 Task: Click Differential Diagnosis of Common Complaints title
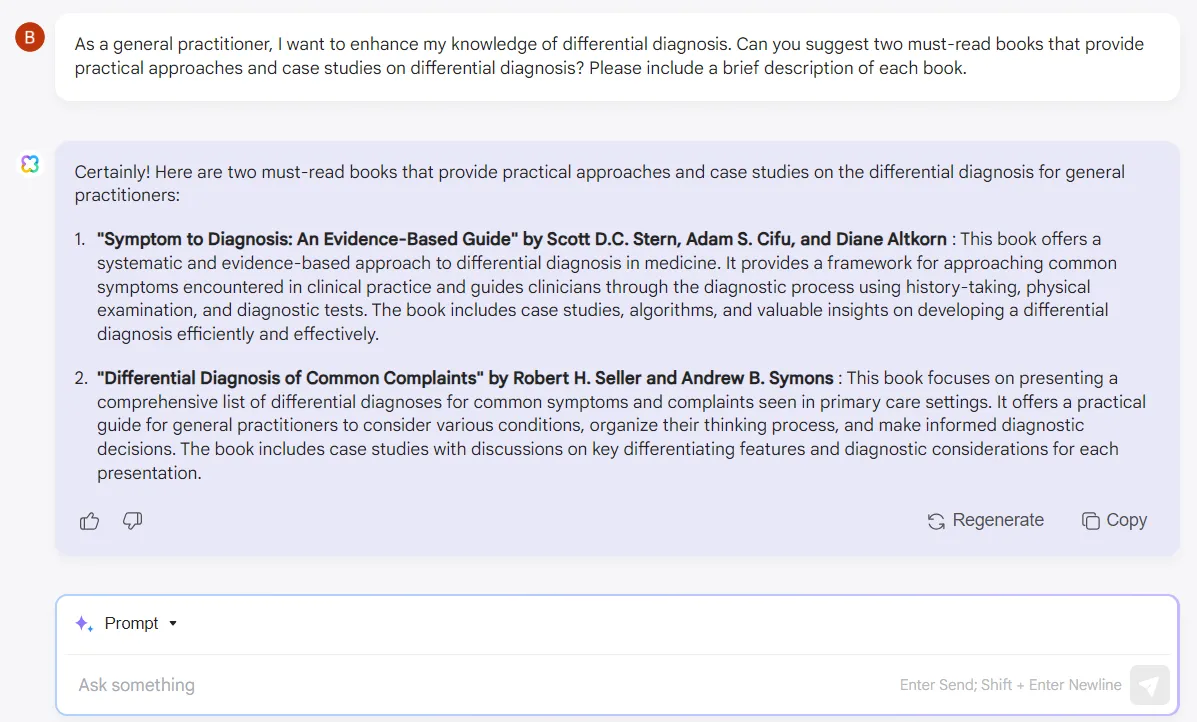click(x=290, y=378)
